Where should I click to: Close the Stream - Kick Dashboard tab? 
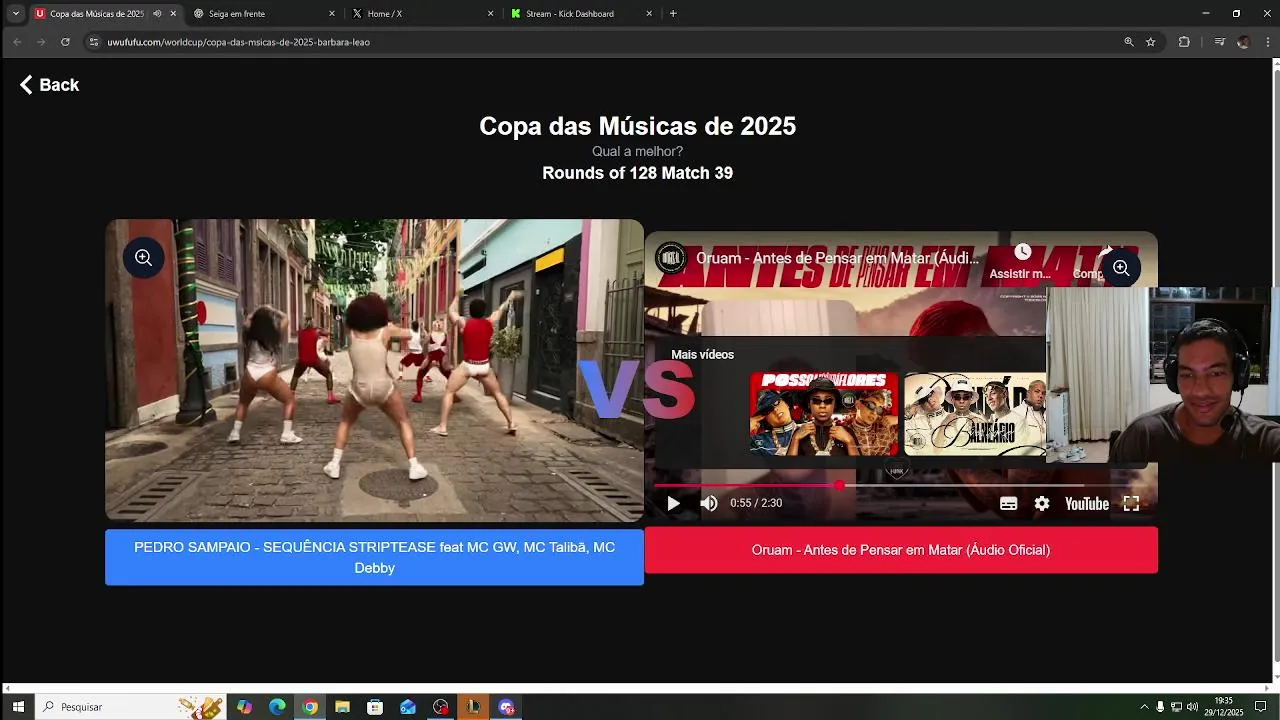point(649,14)
